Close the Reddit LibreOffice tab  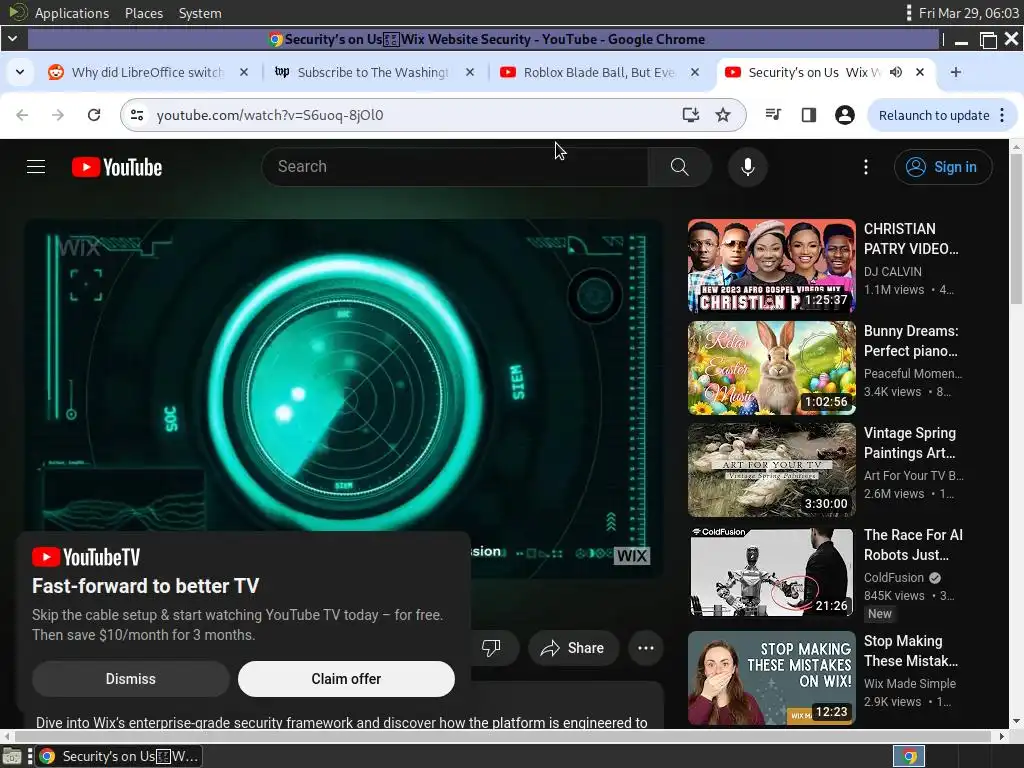244,72
